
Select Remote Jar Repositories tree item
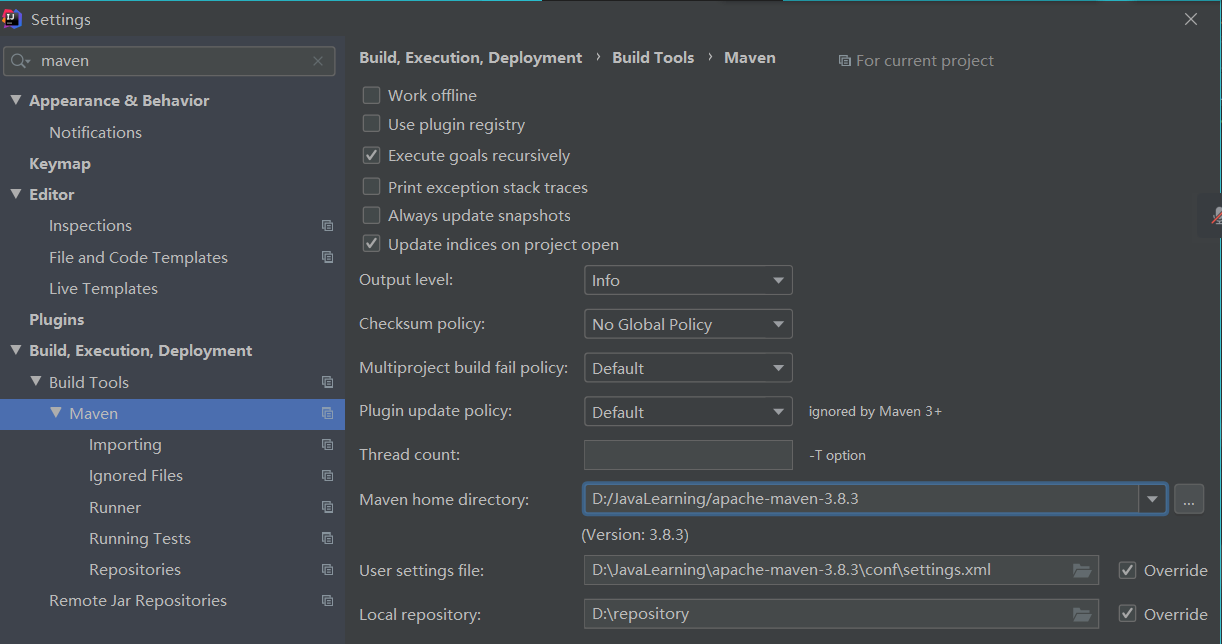click(138, 601)
